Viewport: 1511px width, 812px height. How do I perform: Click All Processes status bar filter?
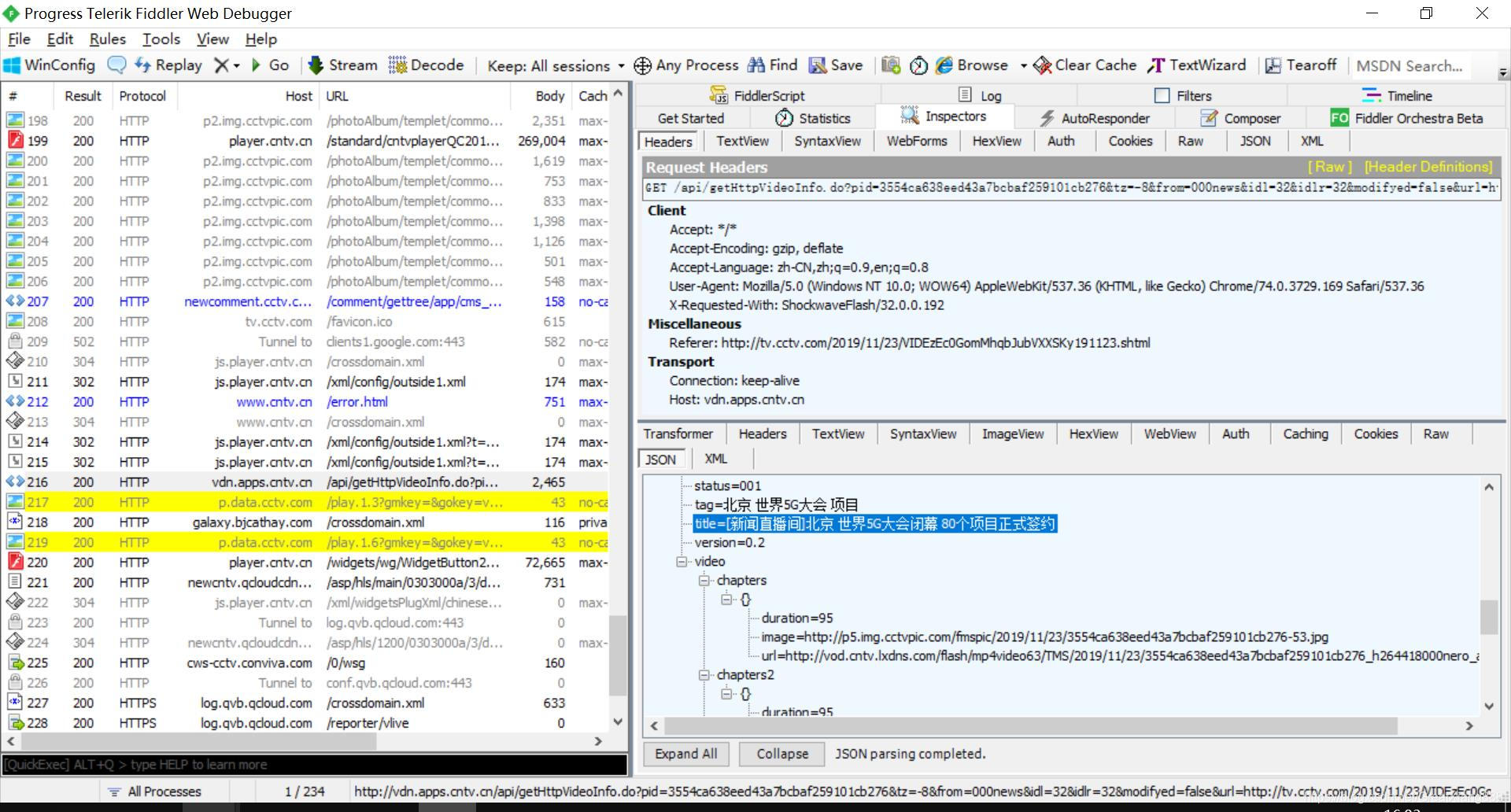pos(155,792)
